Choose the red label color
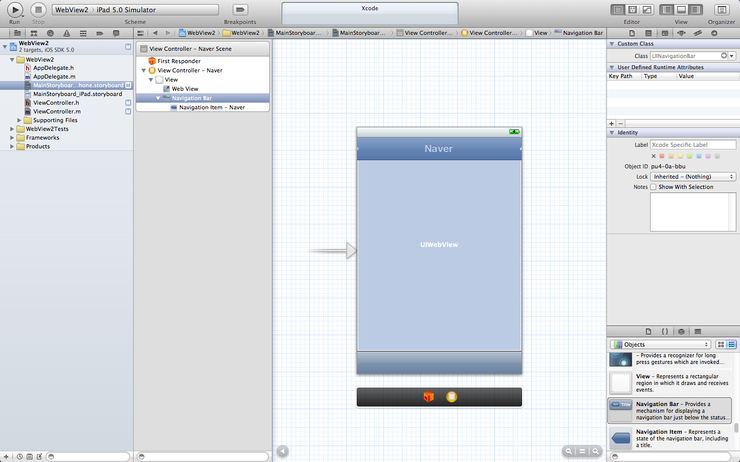The image size is (740, 462). [x=662, y=156]
